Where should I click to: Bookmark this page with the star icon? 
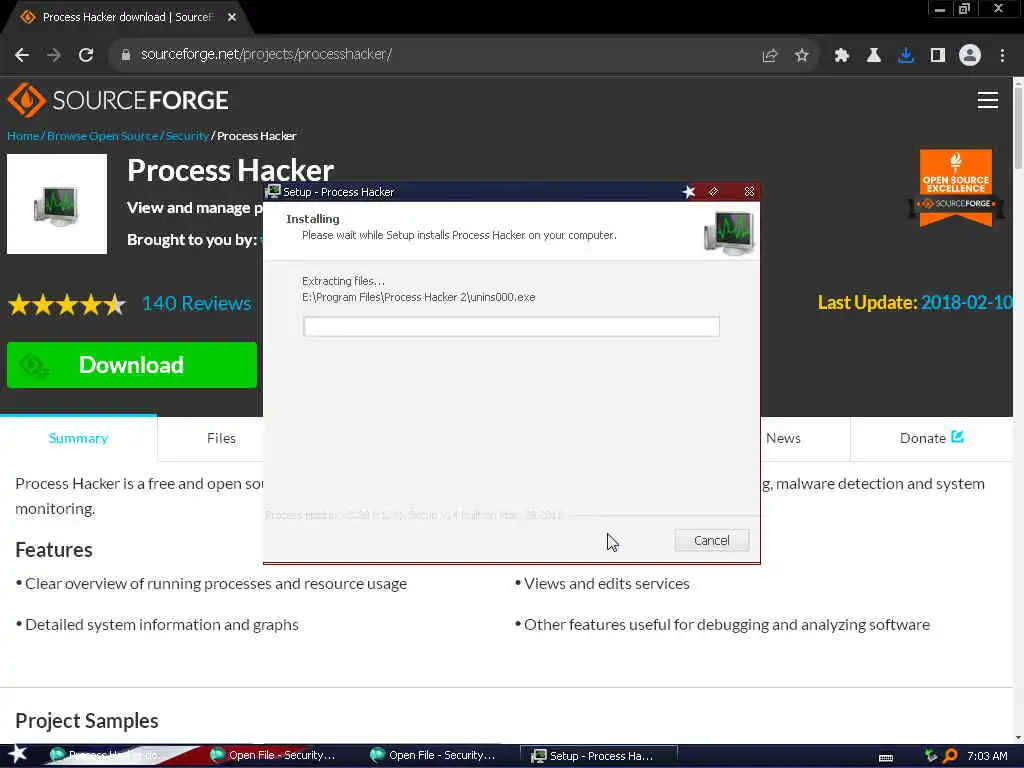802,56
